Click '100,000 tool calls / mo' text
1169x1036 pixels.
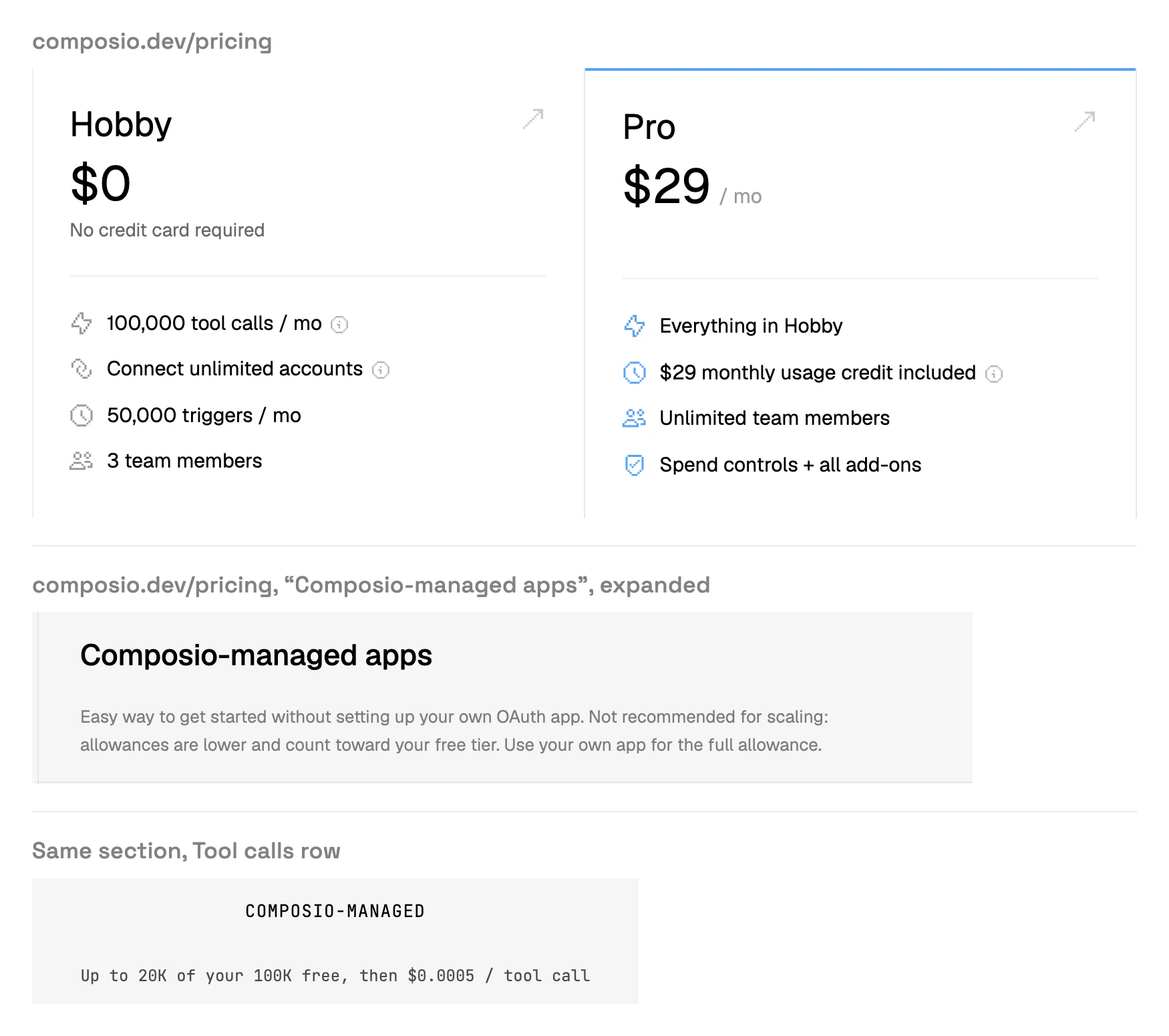(214, 323)
